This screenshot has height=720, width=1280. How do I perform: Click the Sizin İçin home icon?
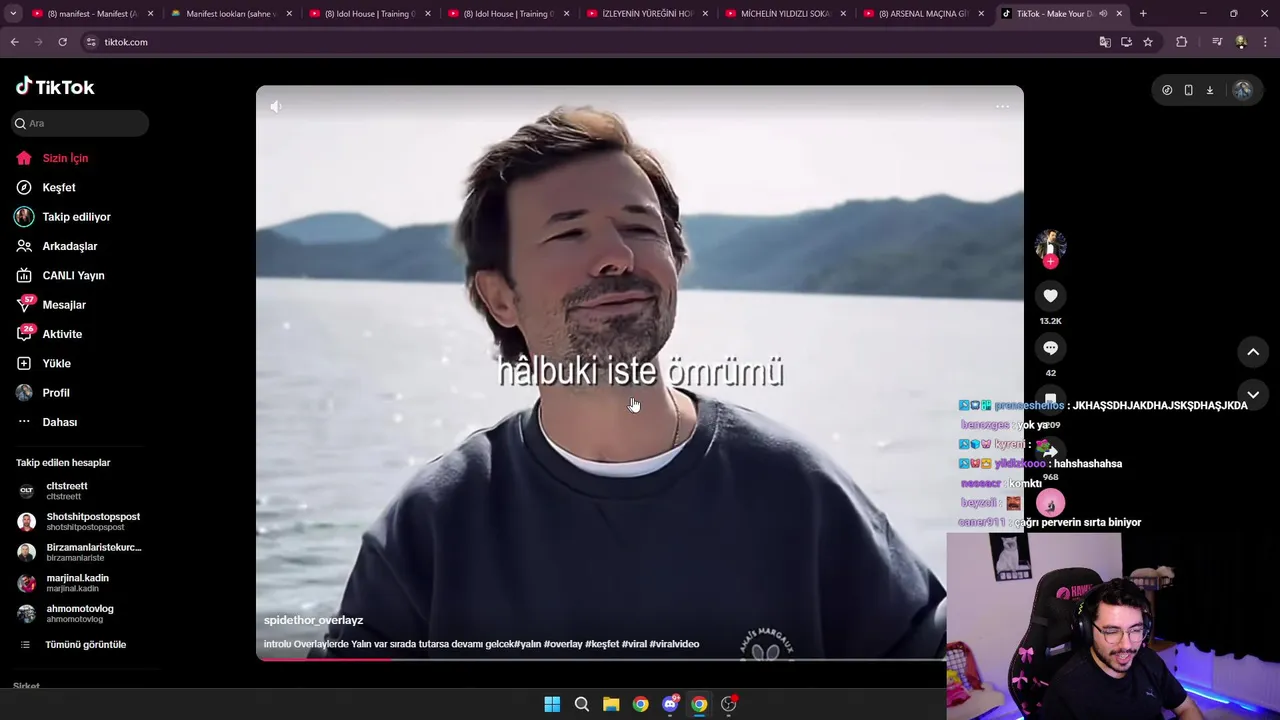pos(24,158)
